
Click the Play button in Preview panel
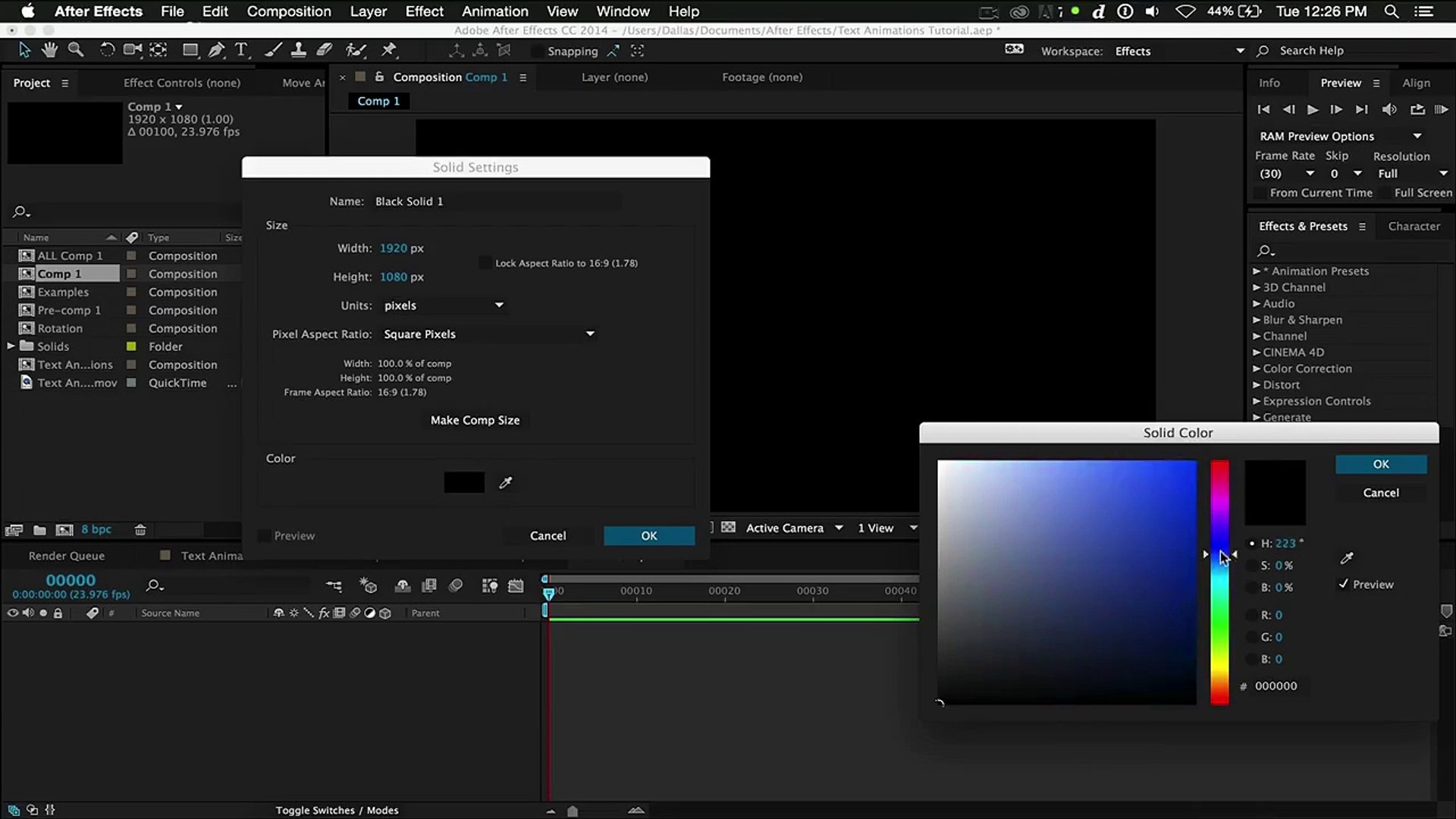pos(1313,110)
